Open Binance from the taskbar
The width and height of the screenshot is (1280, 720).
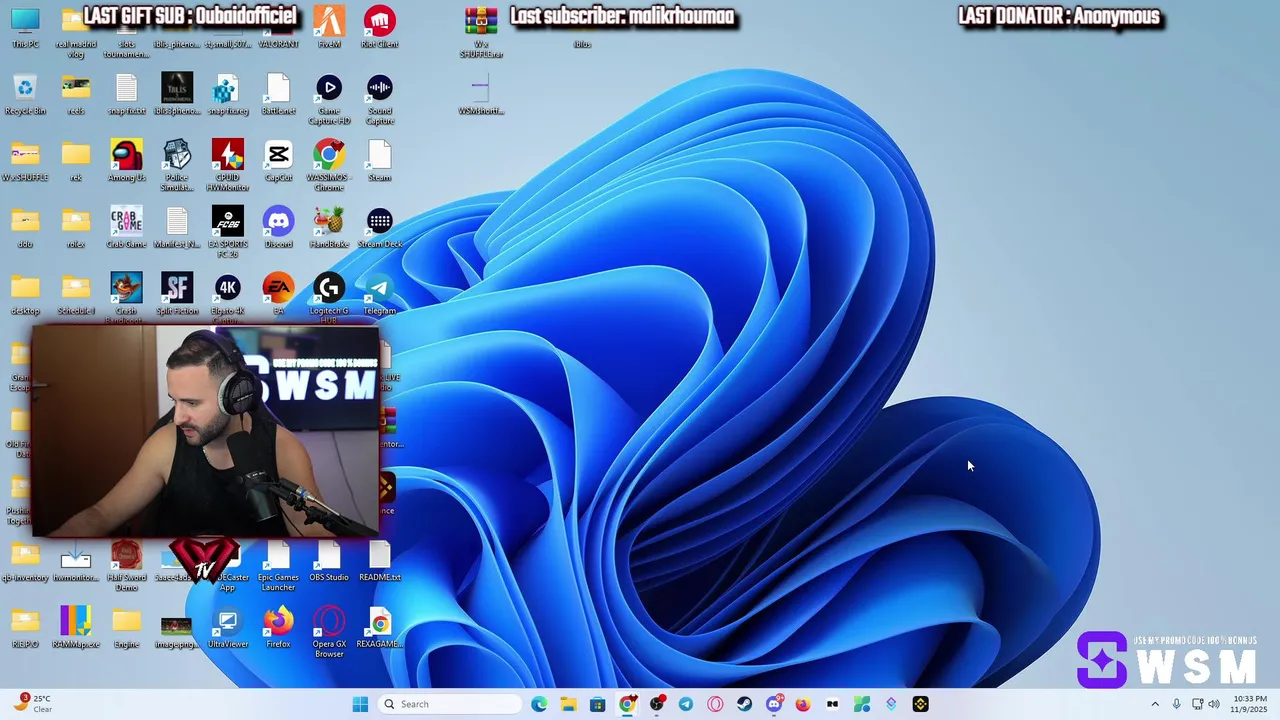(x=920, y=704)
